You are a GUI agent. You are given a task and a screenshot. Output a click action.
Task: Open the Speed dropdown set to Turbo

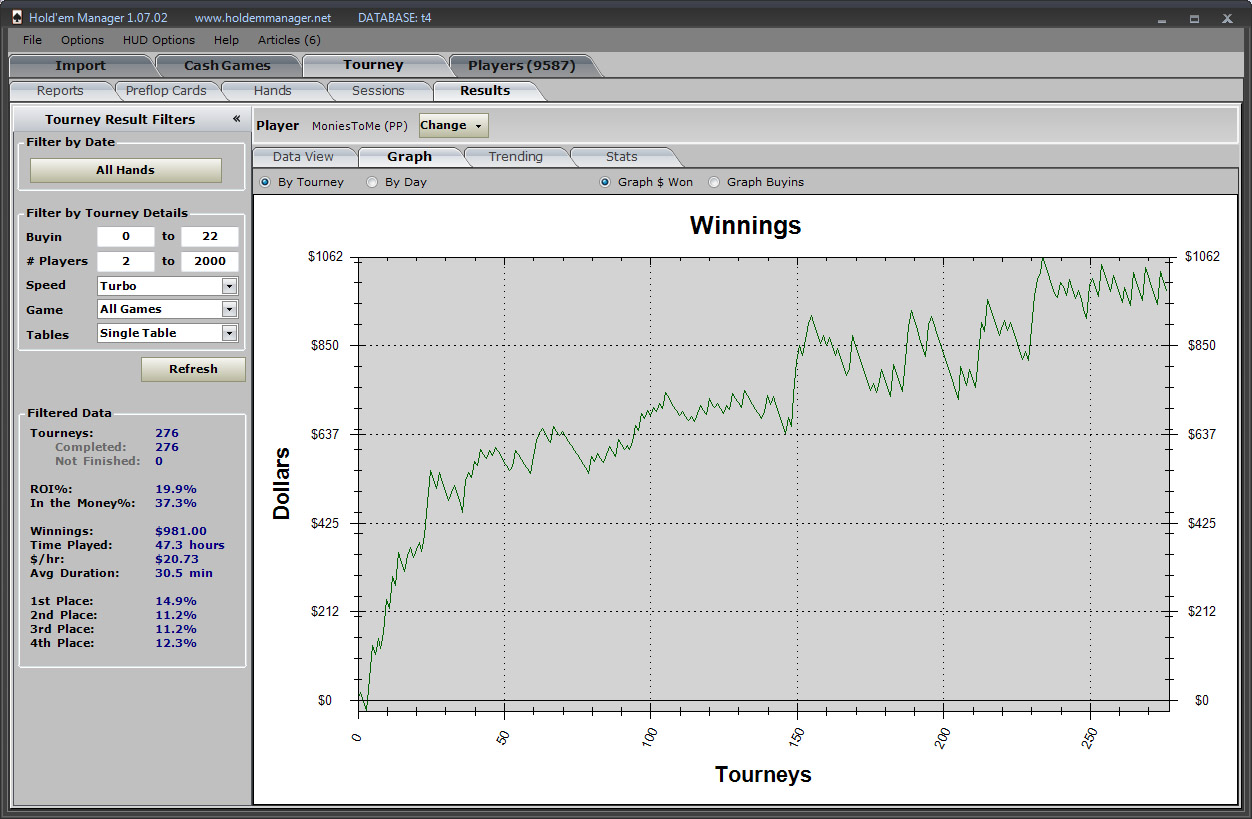pos(229,286)
